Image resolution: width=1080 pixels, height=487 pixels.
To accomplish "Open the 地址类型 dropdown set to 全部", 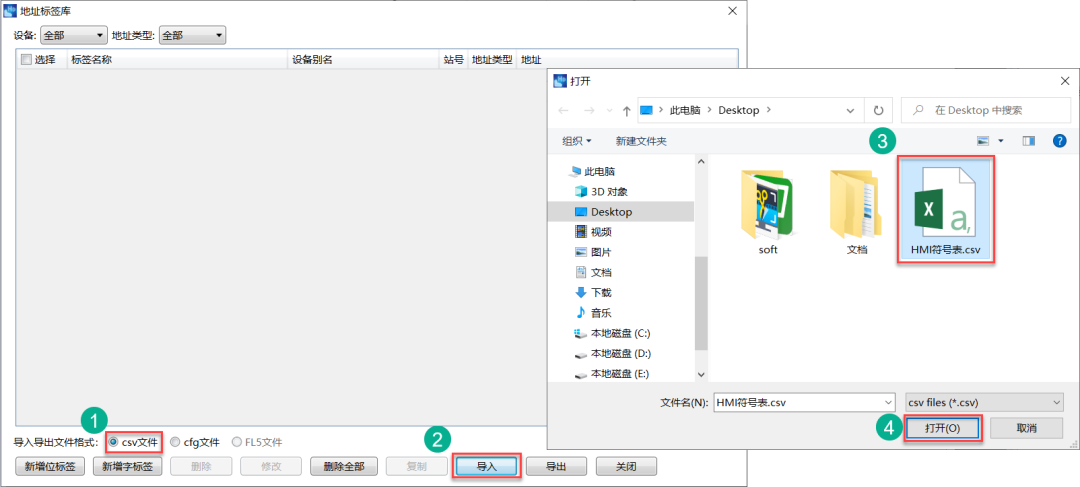I will [x=192, y=35].
